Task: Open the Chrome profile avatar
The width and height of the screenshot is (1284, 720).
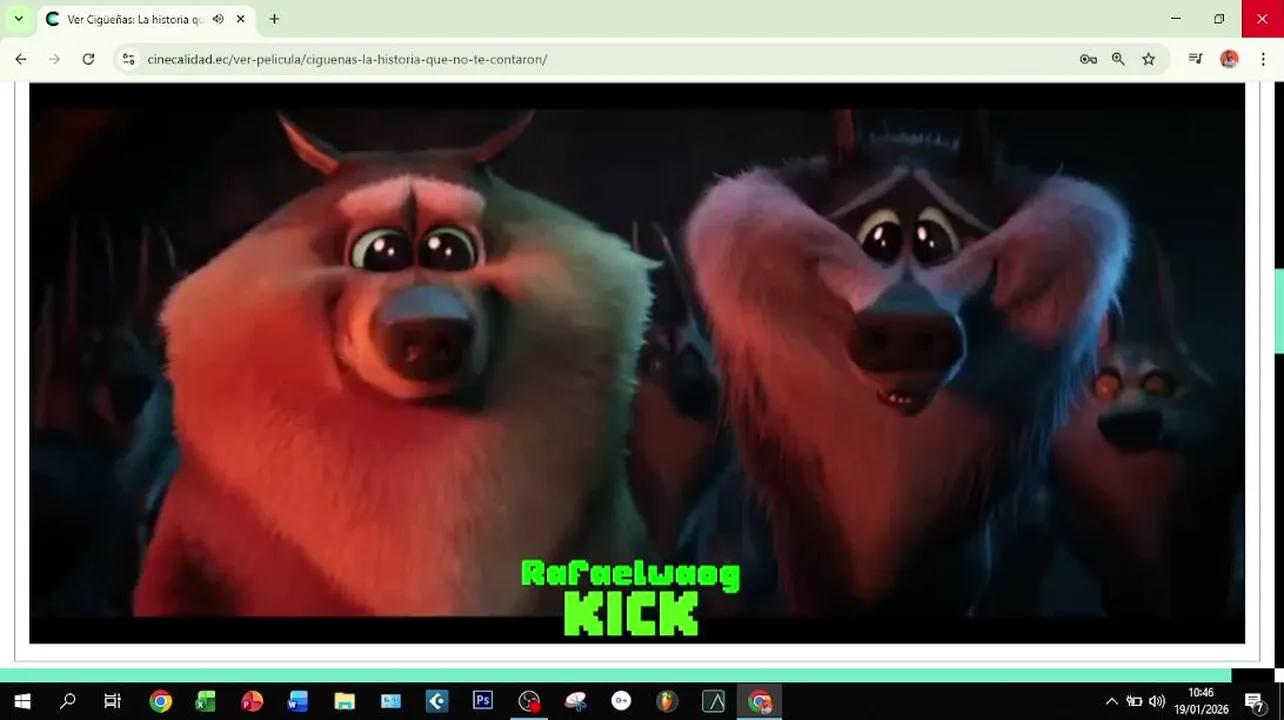Action: pyautogui.click(x=1229, y=59)
